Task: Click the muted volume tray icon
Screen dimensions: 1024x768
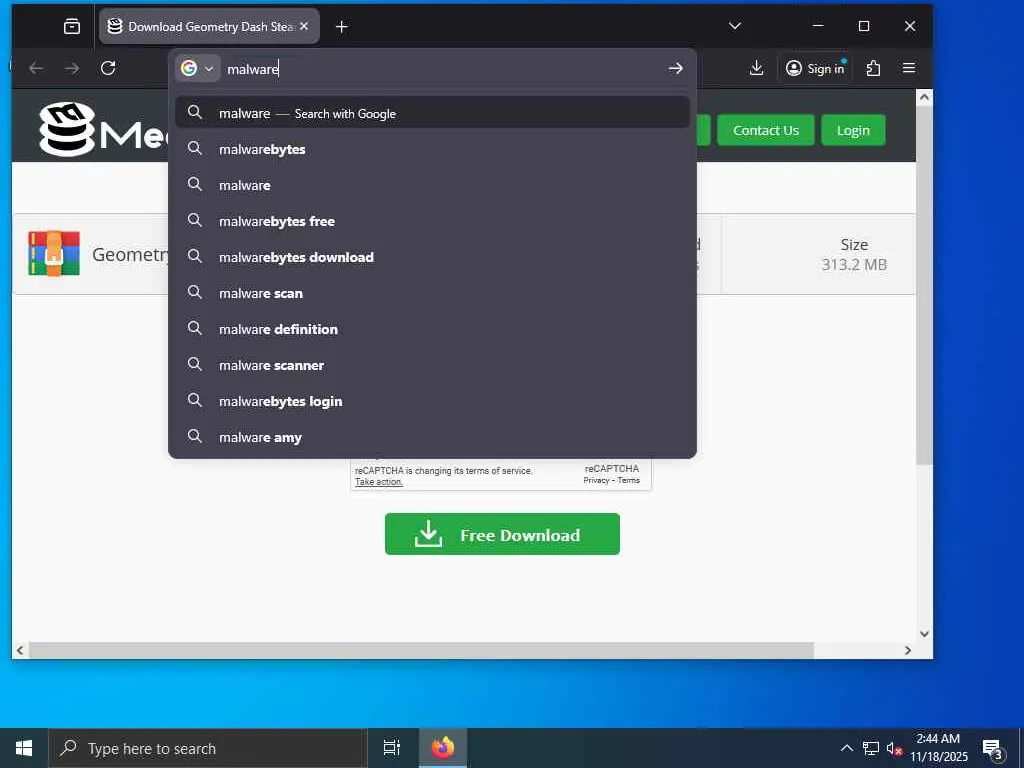Action: (894, 748)
